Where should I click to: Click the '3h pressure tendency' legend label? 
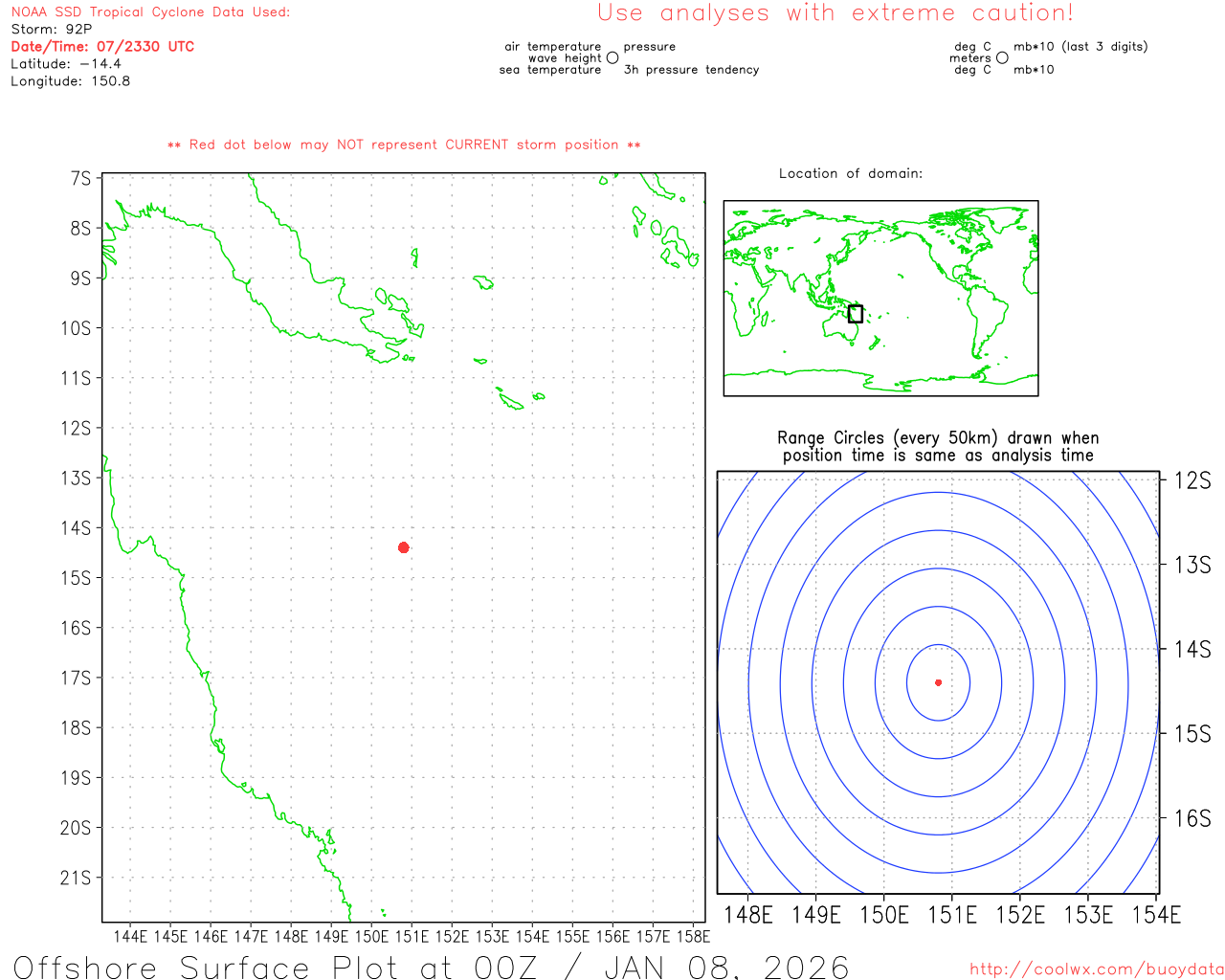click(692, 70)
